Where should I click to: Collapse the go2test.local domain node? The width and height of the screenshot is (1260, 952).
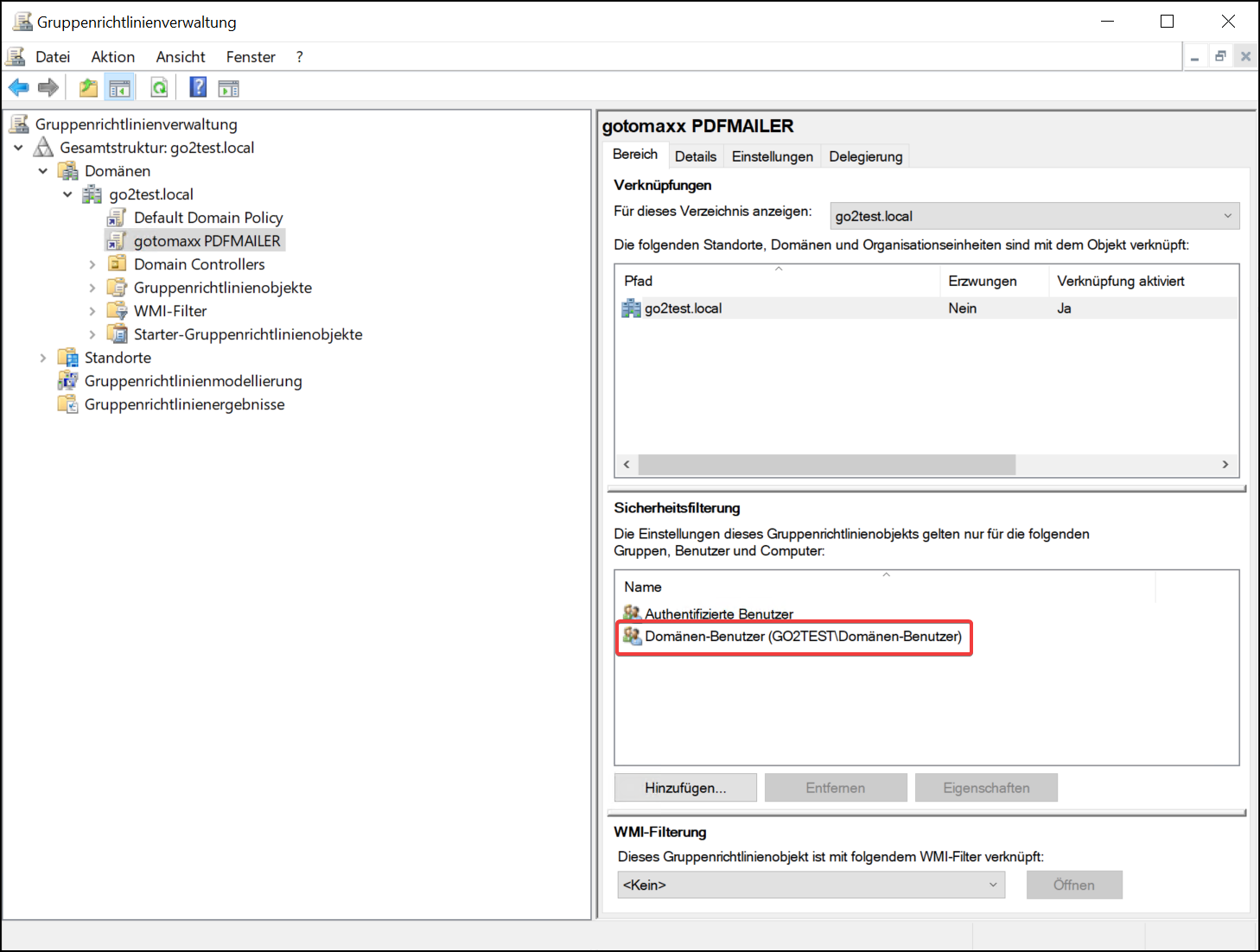67,194
